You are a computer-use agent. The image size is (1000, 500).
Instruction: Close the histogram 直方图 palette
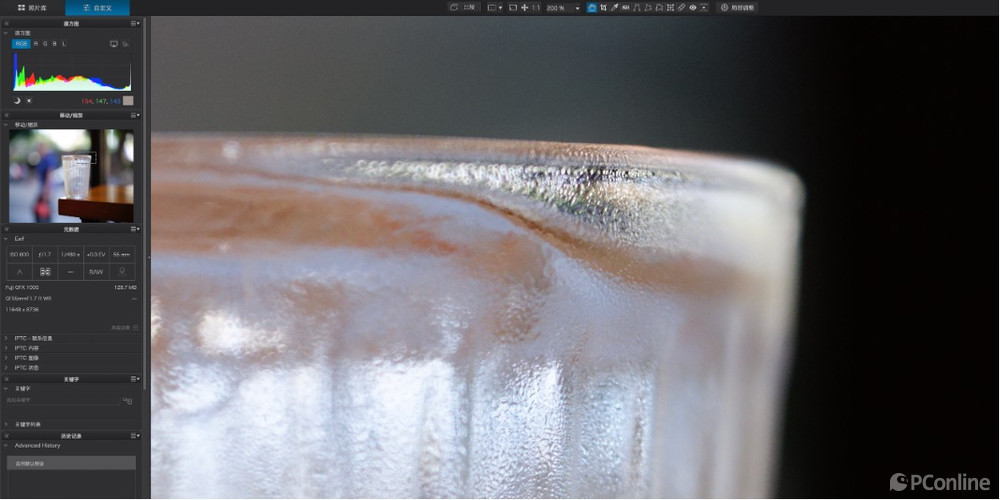[6, 24]
